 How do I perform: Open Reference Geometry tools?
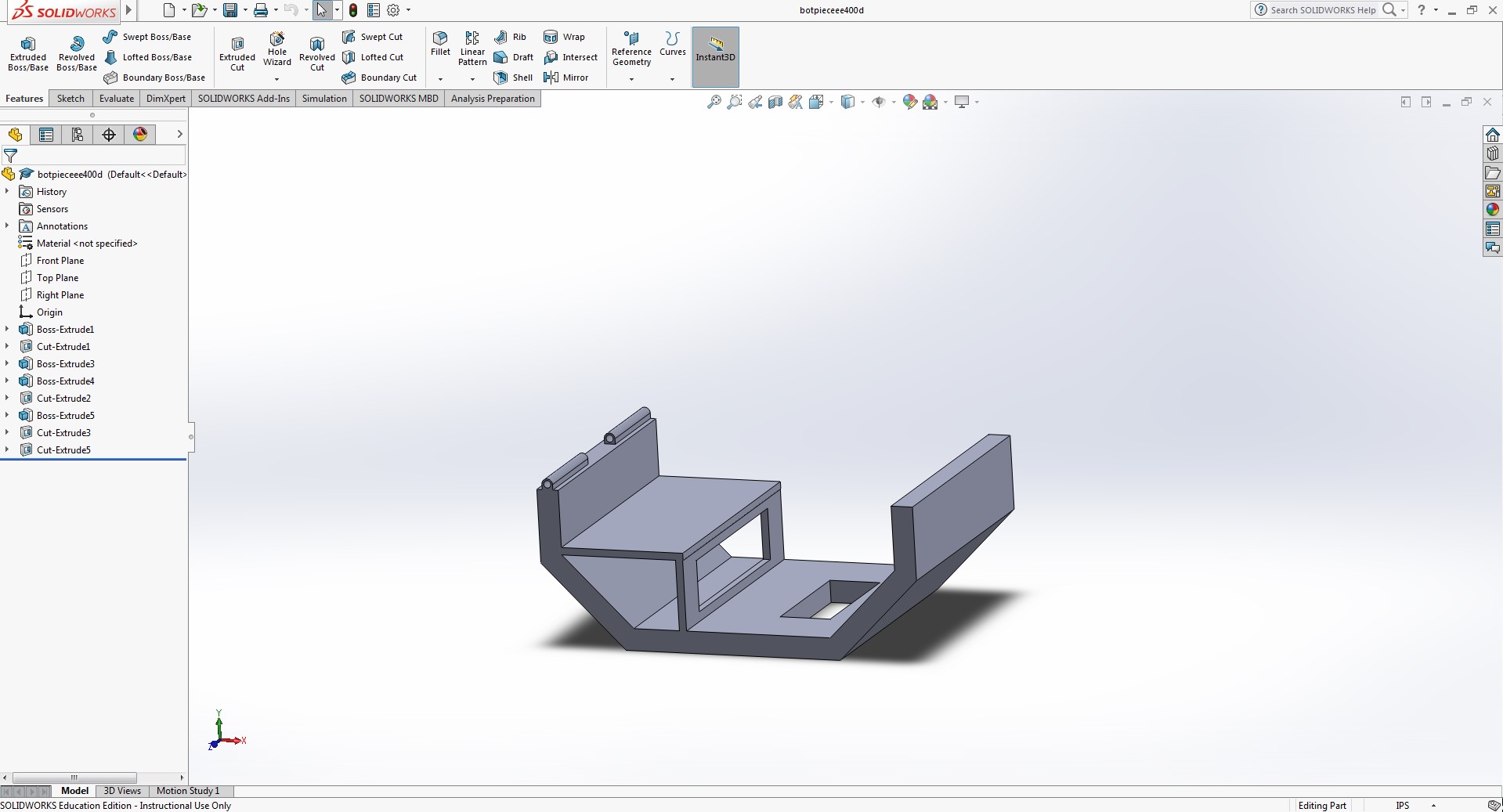[x=631, y=49]
